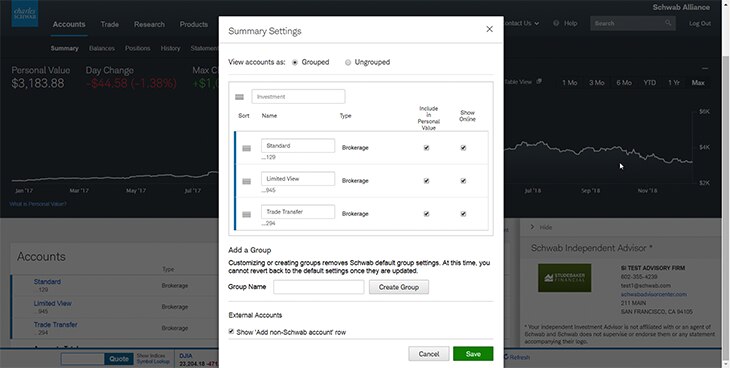Click the Help question mark icon
Viewport: 730px width, 368px height.
click(556, 23)
